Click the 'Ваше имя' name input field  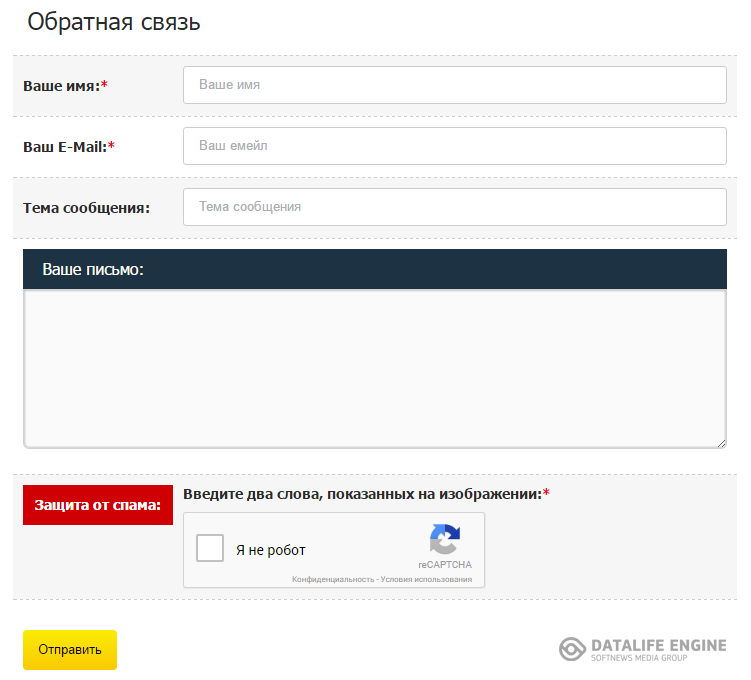click(x=455, y=85)
